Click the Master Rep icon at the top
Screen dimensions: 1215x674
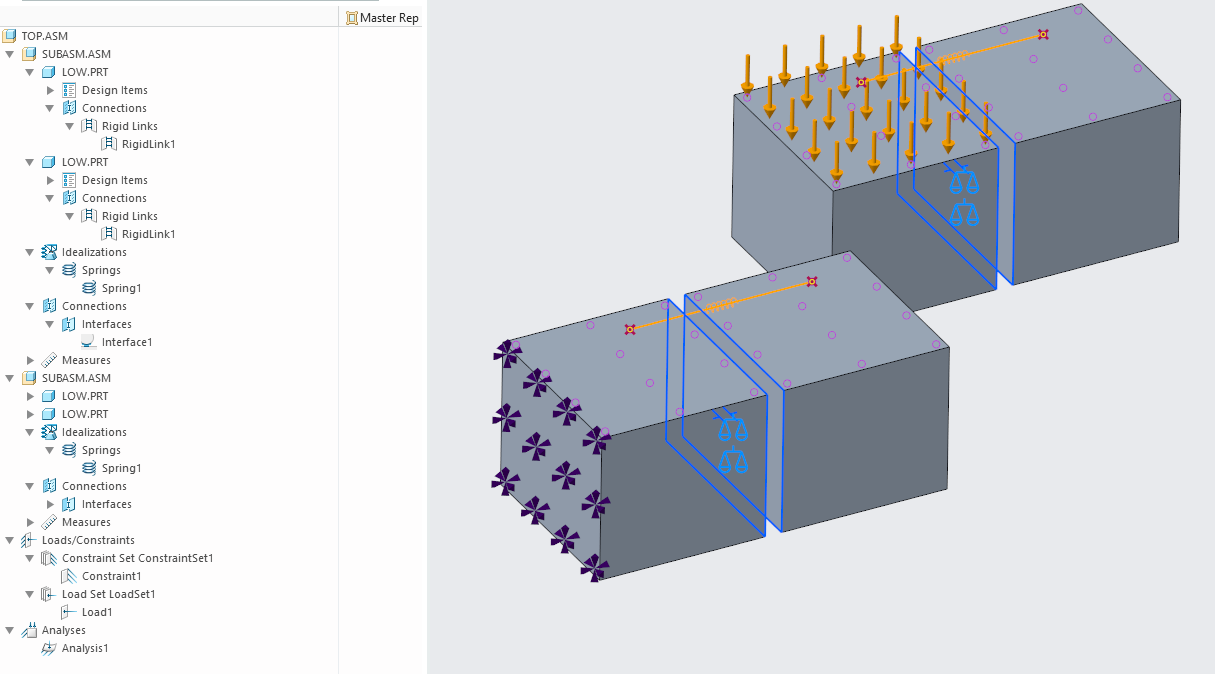coord(351,17)
